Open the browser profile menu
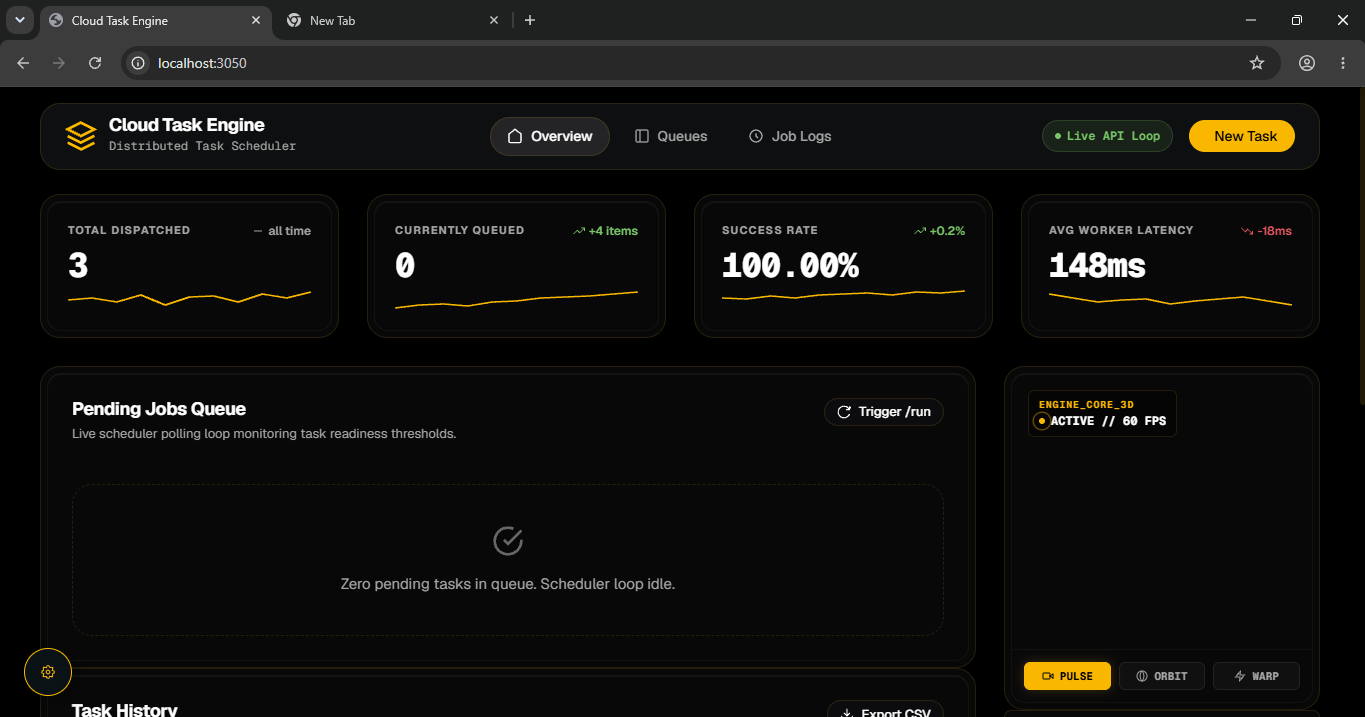The image size is (1365, 717). (x=1307, y=63)
